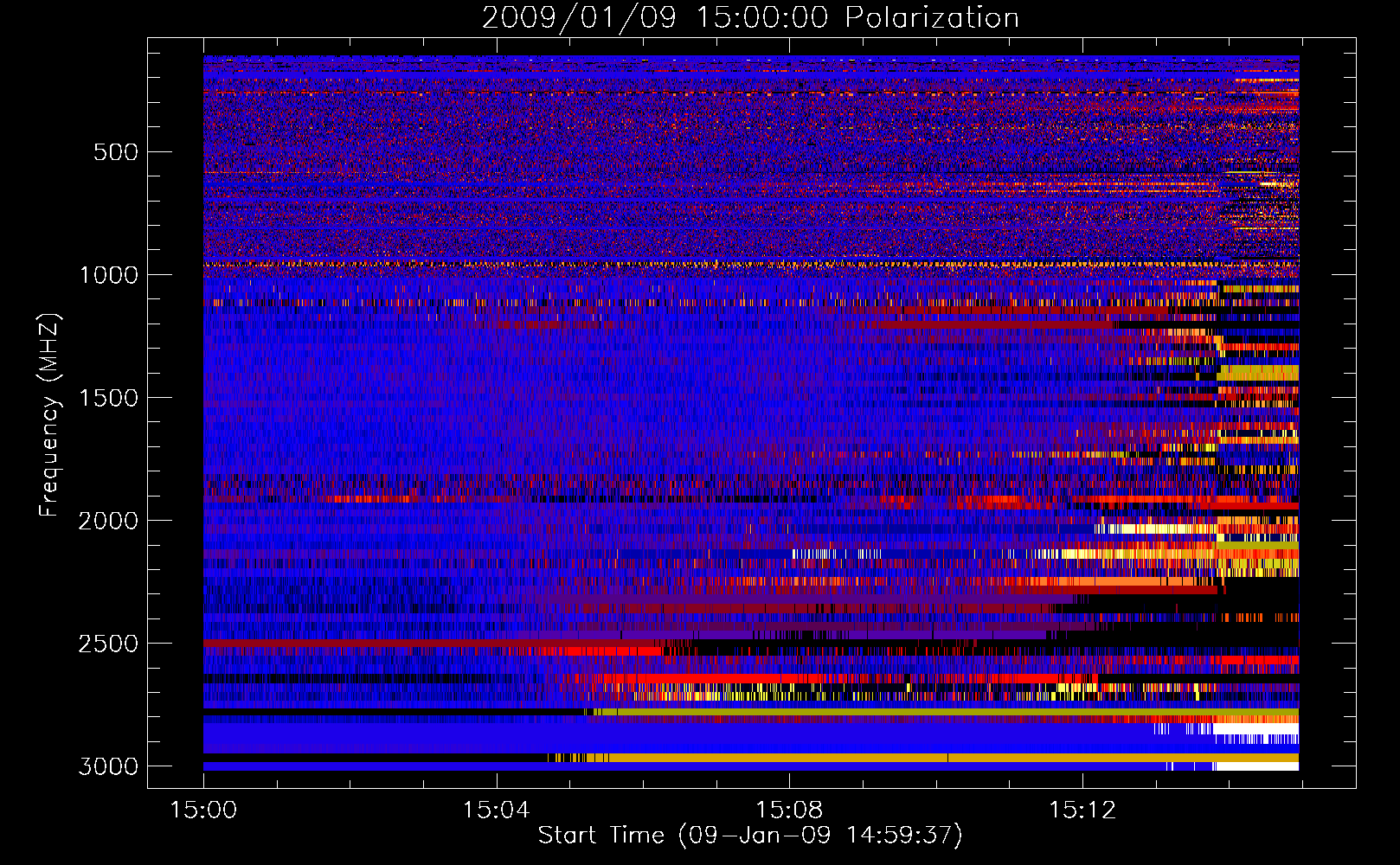The image size is (1400, 865).
Task: Select the 15:12 time tick label
Action: tap(1082, 810)
